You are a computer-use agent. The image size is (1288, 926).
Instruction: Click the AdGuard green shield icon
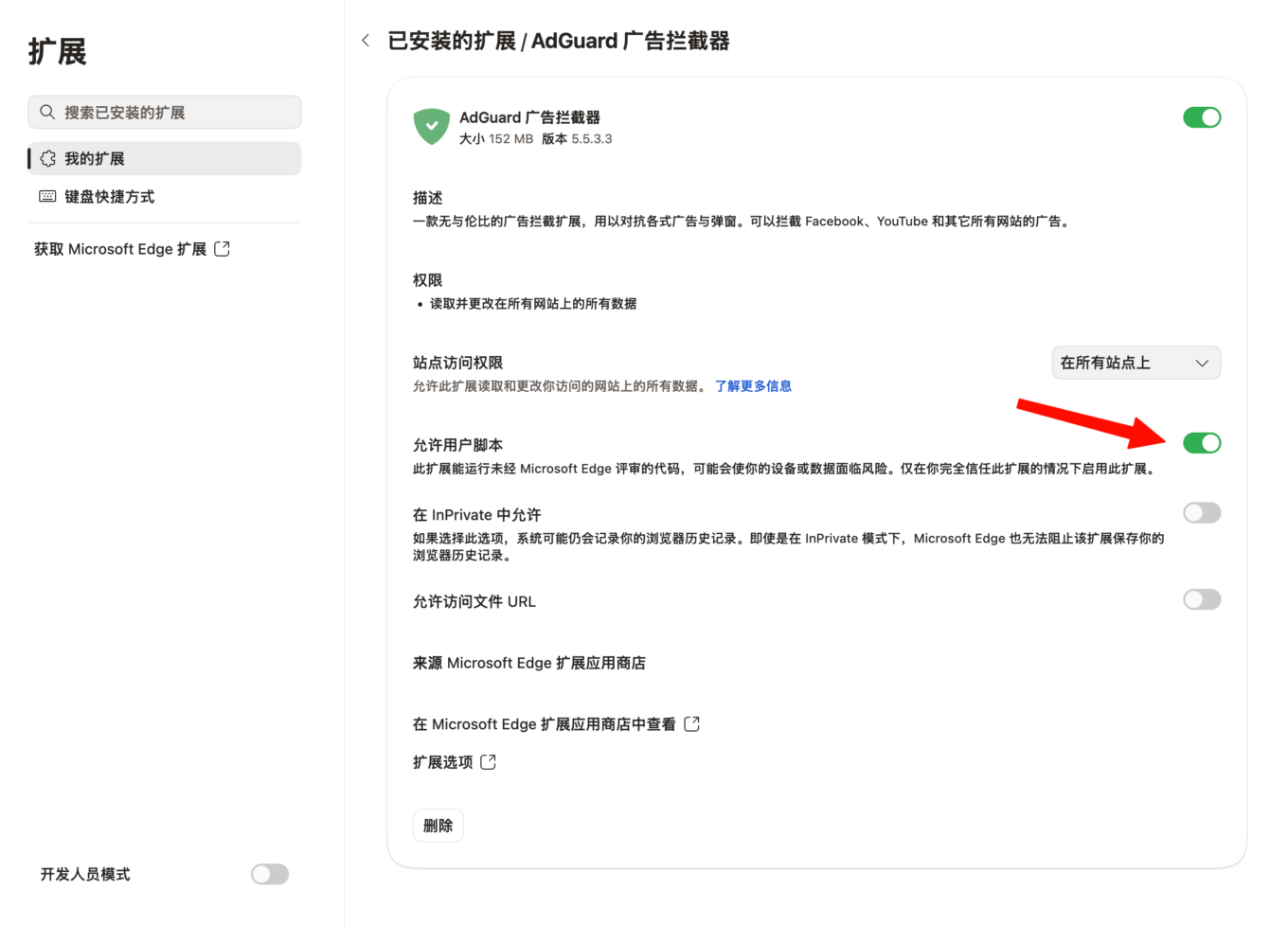pyautogui.click(x=432, y=127)
